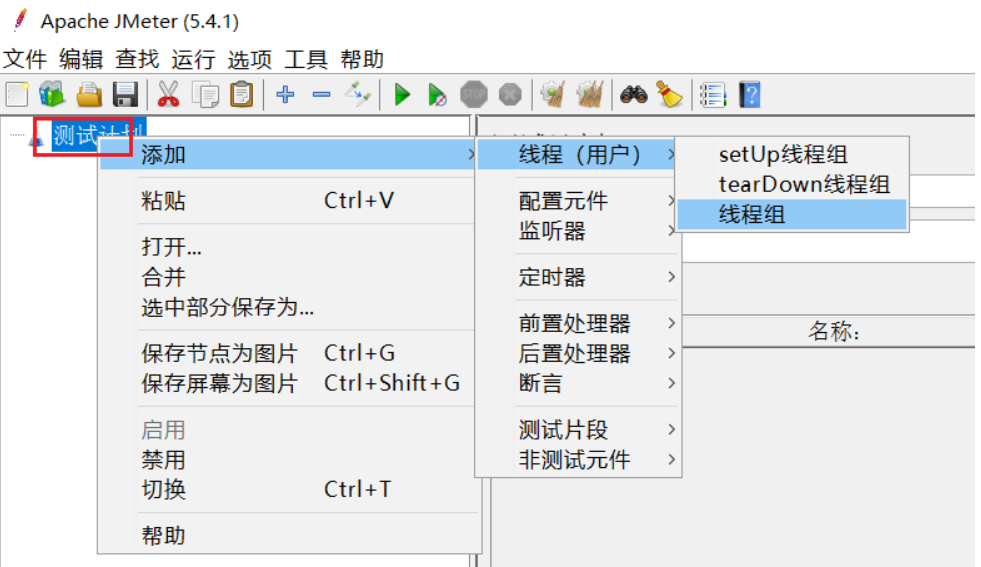
Task: Click the Open file folder icon
Action: coord(89,95)
